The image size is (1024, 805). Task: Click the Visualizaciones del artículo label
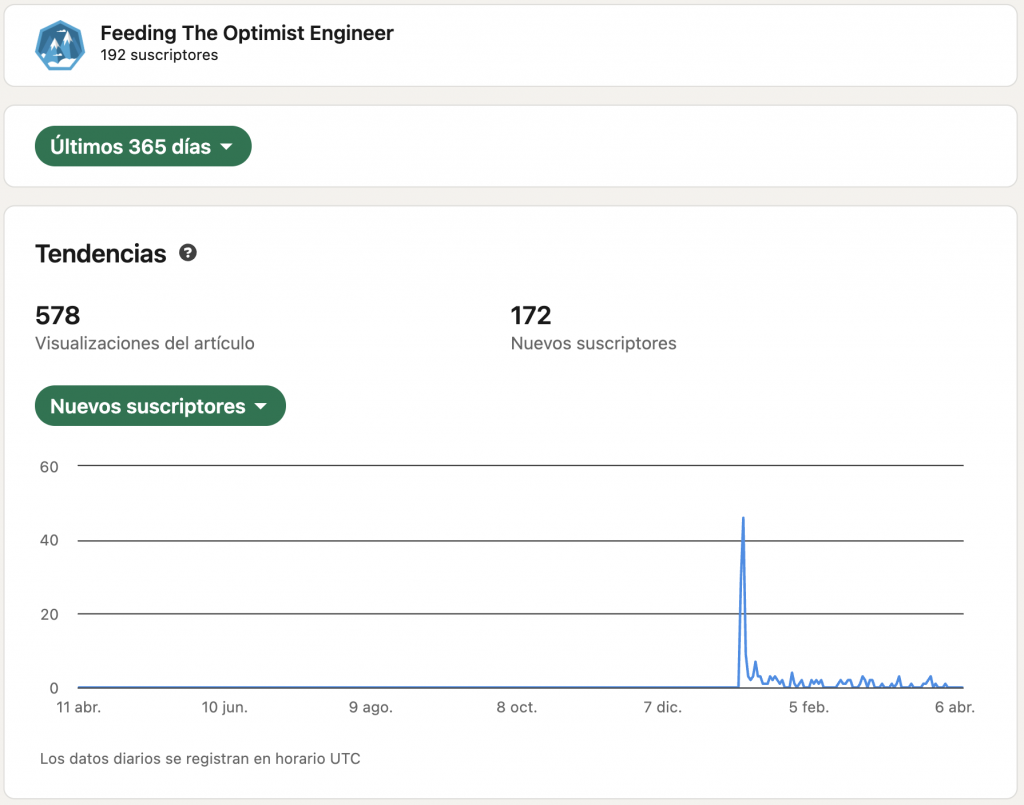(x=145, y=343)
